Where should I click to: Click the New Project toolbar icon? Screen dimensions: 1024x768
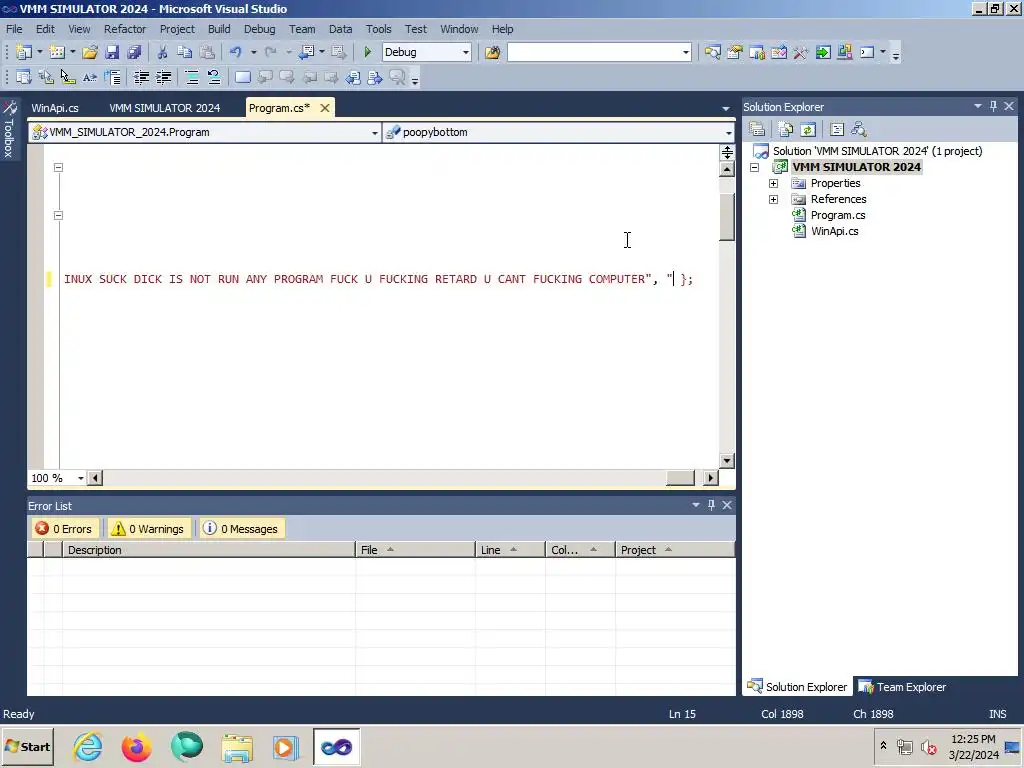tap(24, 52)
